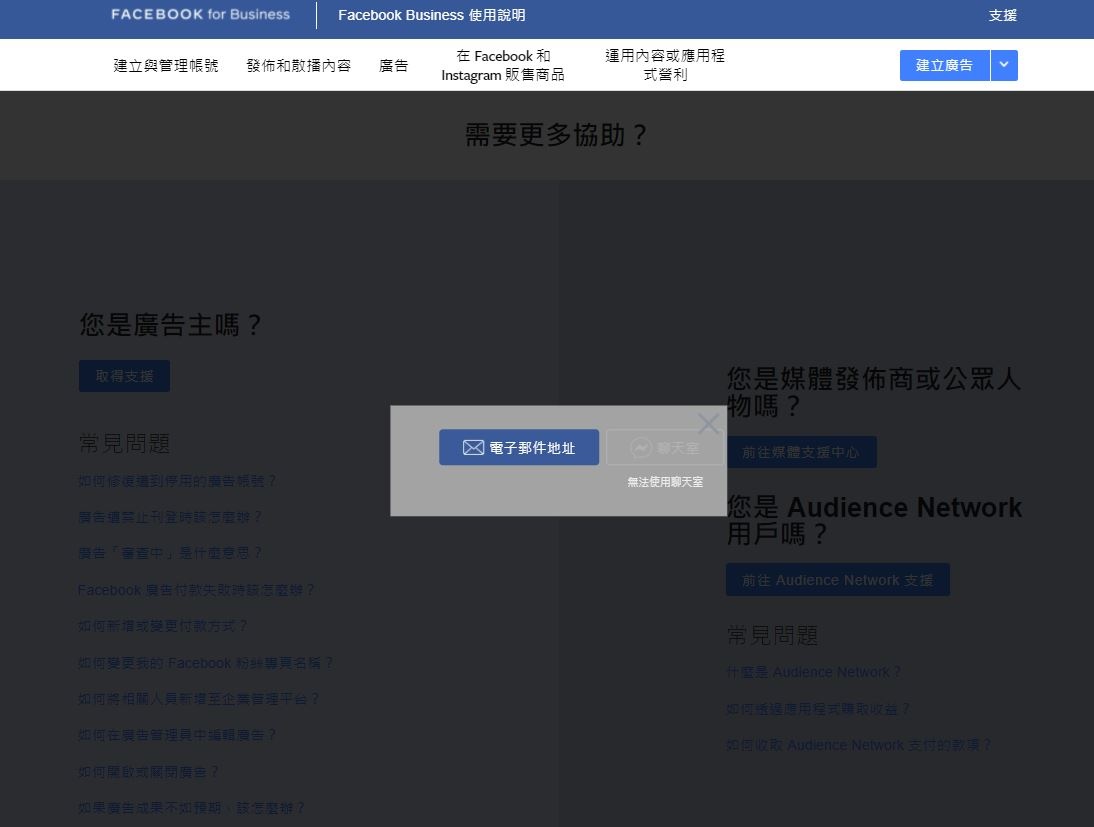Image resolution: width=1094 pixels, height=827 pixels.
Task: Click the 您是 Audience Network 用戶嗎？ heading
Action: [x=874, y=521]
